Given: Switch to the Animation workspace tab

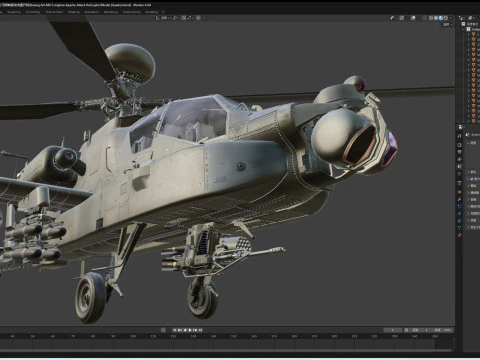Looking at the screenshot, I should coord(92,12).
